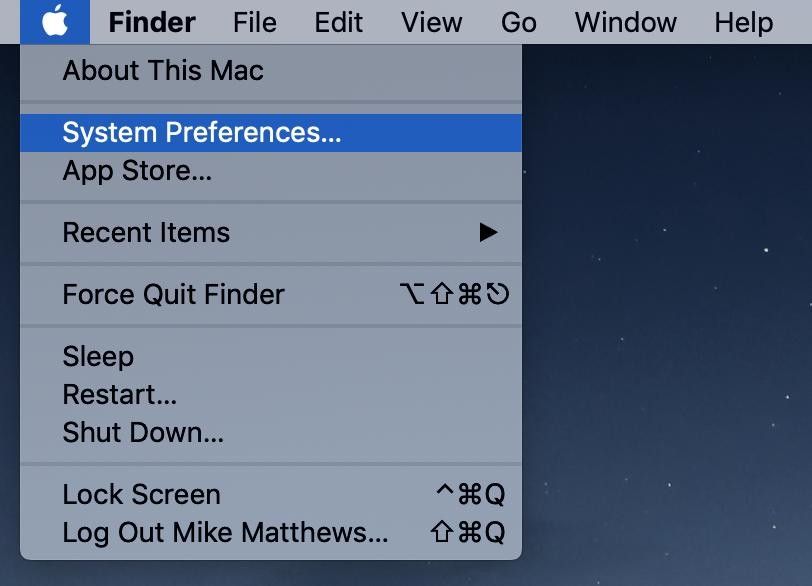Click the Apple logo menu icon
812x586 pixels.
click(x=55, y=21)
